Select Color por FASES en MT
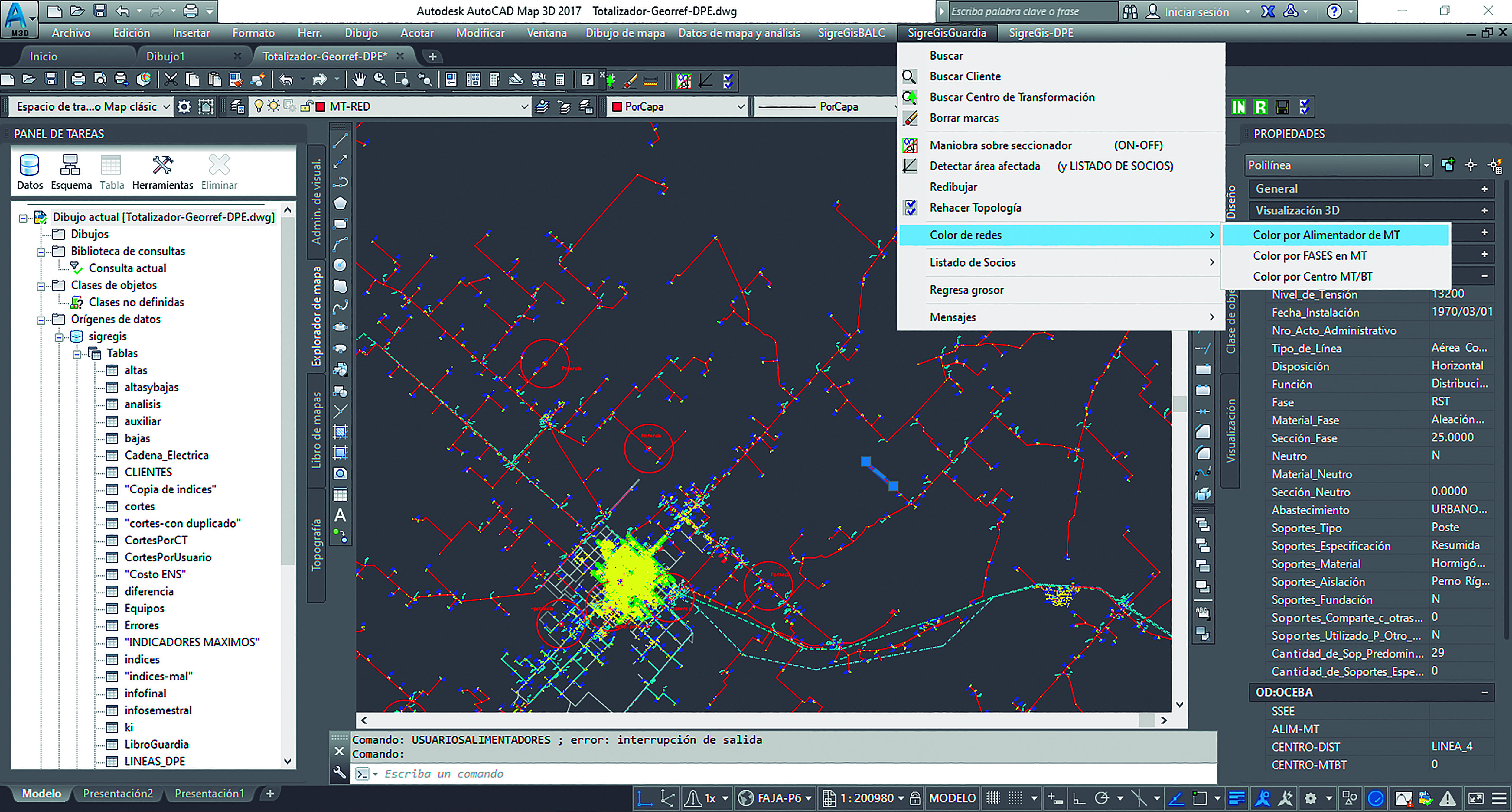The width and height of the screenshot is (1512, 812). [x=1335, y=256]
